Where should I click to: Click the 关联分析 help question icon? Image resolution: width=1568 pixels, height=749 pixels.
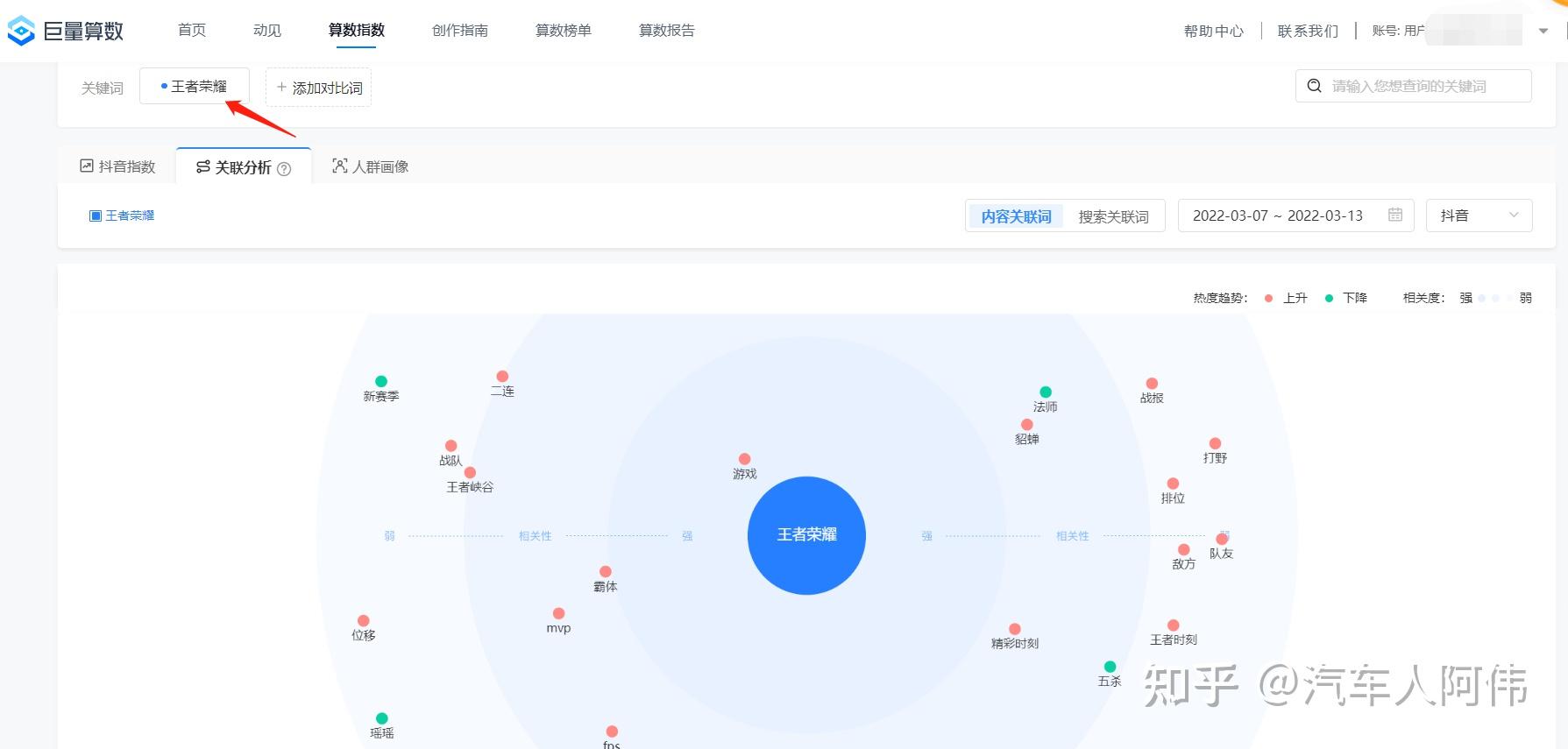(284, 169)
